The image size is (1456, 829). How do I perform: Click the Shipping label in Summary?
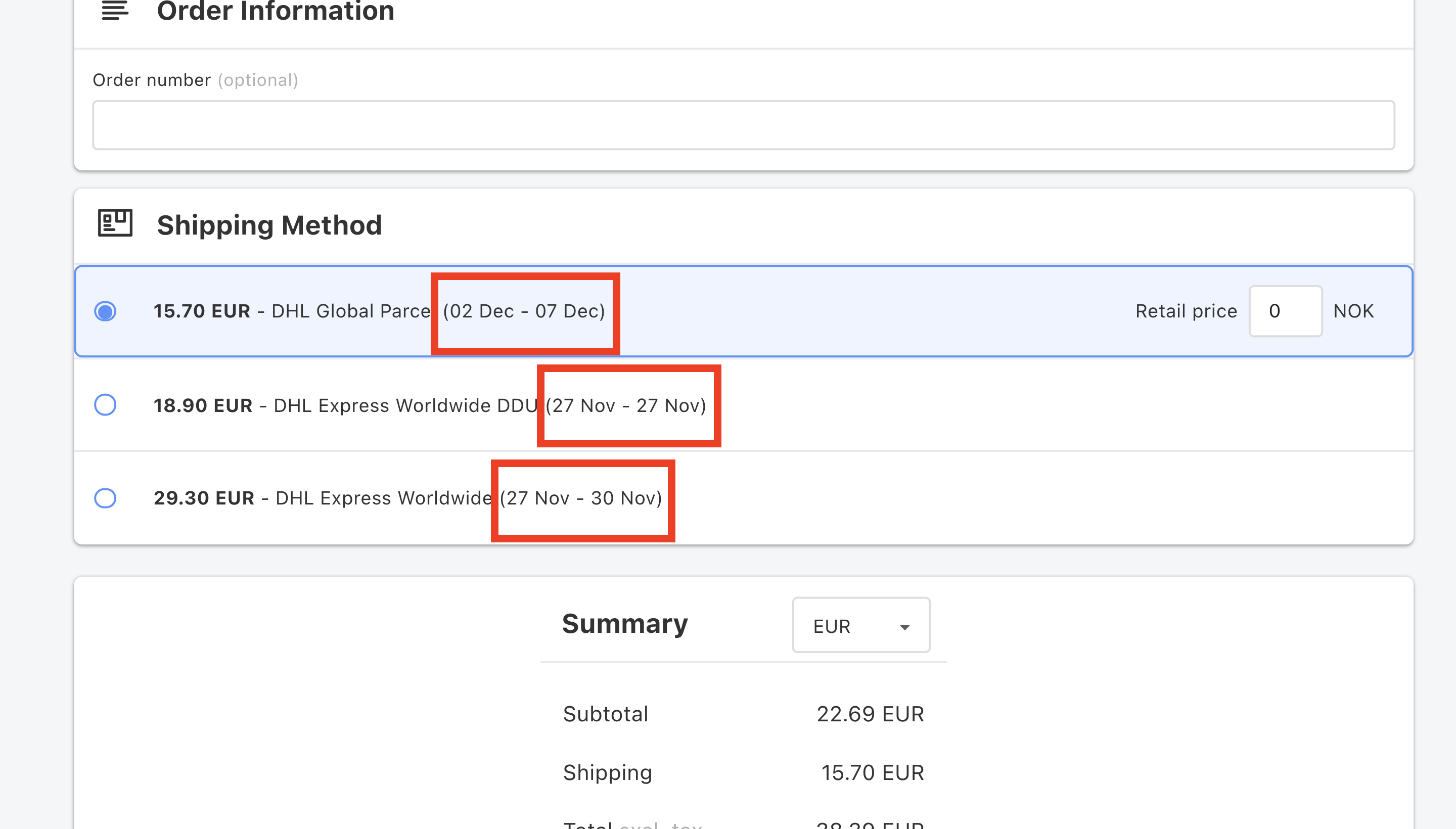(x=607, y=773)
